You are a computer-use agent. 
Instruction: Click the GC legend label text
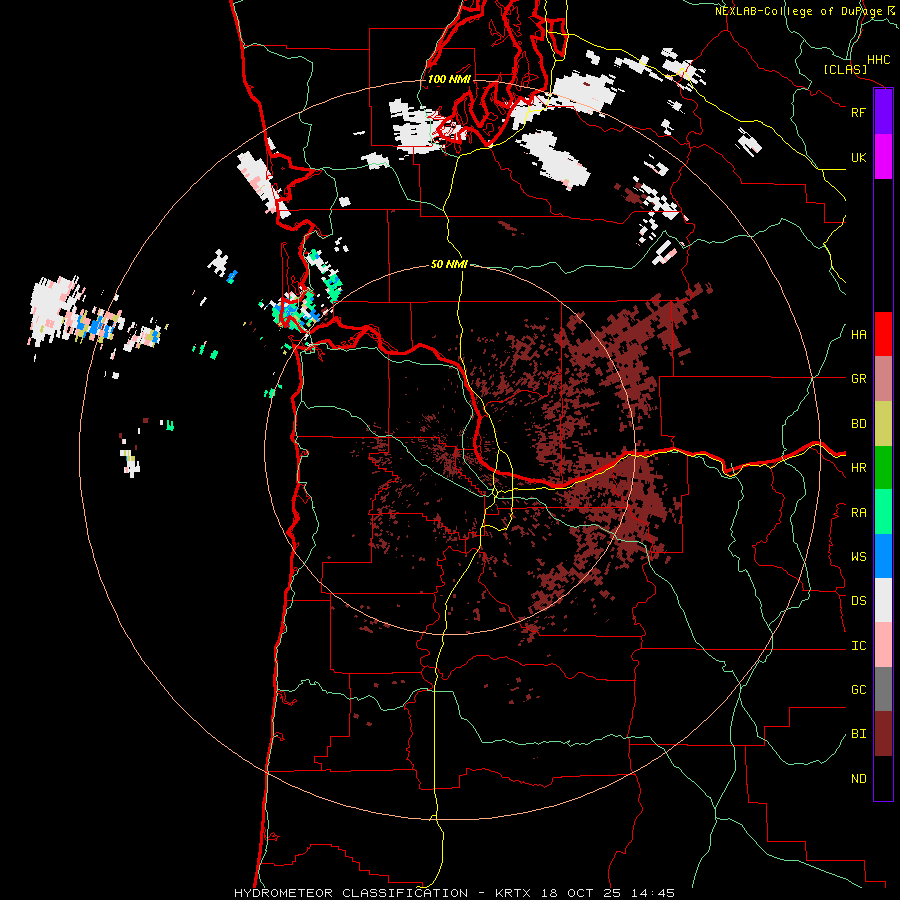pyautogui.click(x=859, y=690)
